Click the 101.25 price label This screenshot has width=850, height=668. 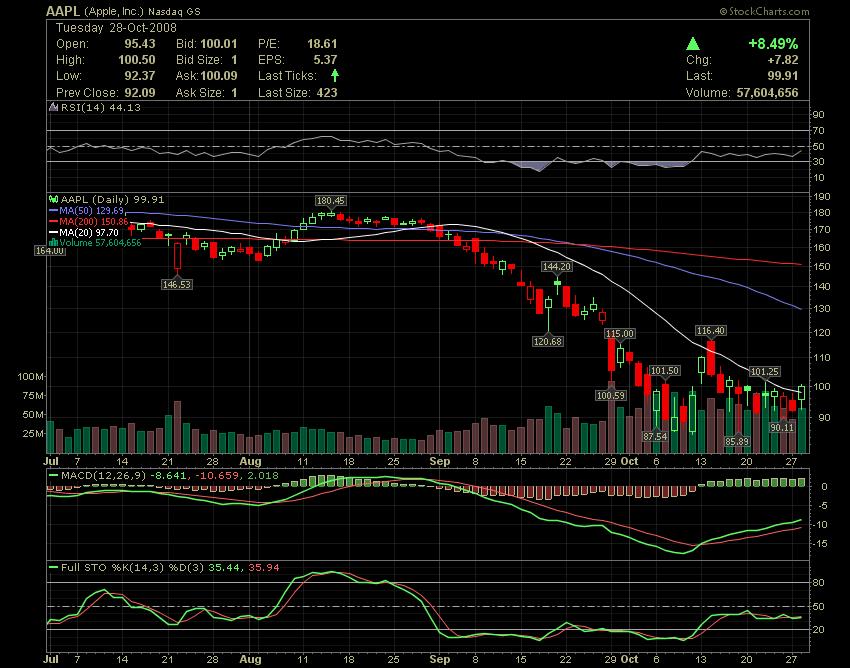(764, 371)
